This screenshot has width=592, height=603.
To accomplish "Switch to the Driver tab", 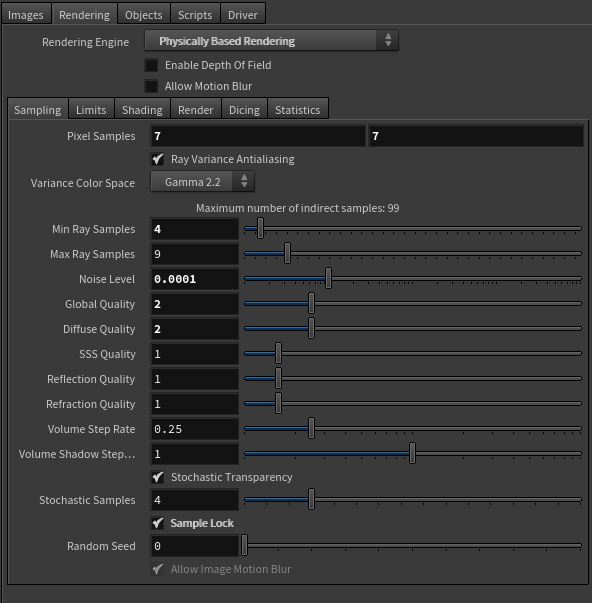I will click(x=243, y=15).
